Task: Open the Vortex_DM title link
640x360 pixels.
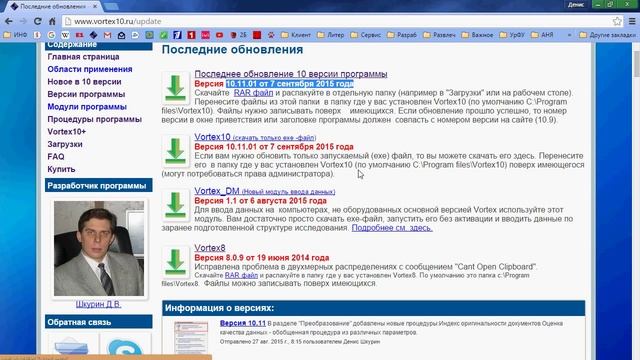Action: tap(217, 191)
